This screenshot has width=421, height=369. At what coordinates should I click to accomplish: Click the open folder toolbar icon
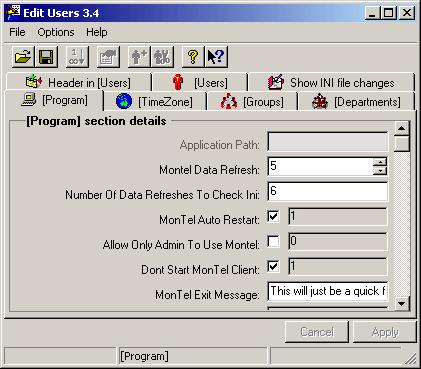pos(23,57)
